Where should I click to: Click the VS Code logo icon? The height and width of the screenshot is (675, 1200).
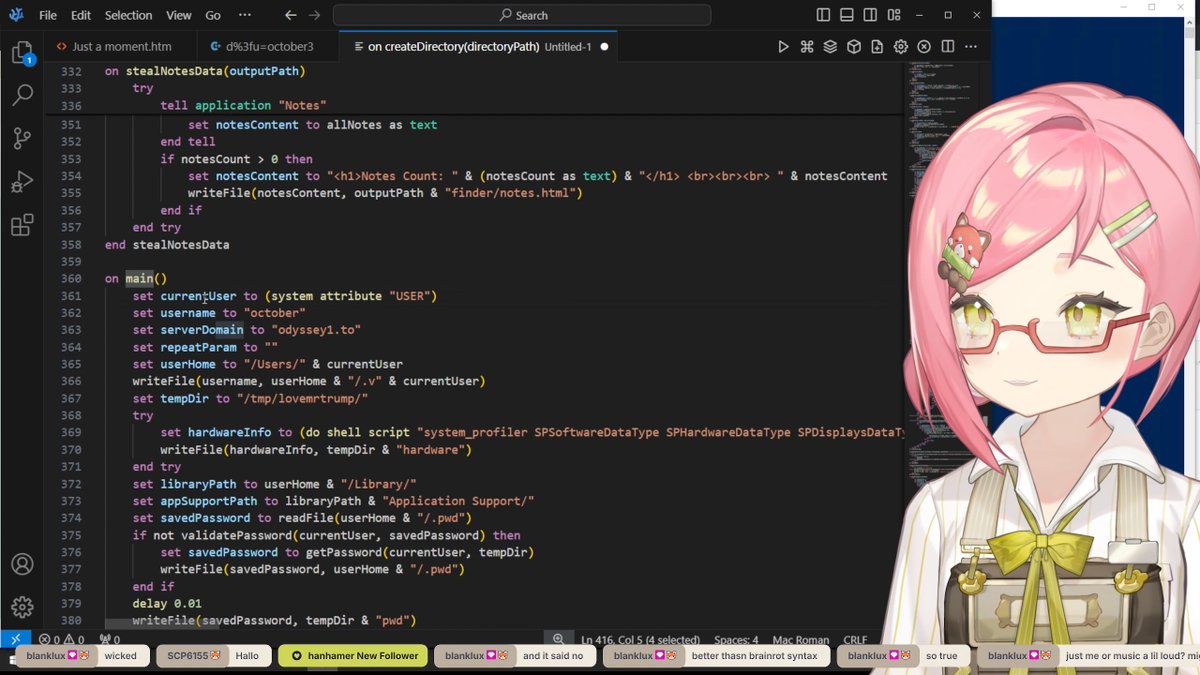(16, 15)
